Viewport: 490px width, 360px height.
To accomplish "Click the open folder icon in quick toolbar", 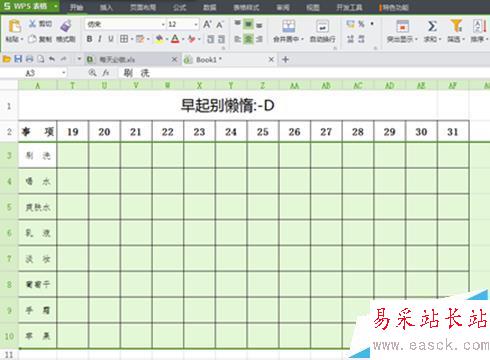I will pyautogui.click(x=6, y=59).
